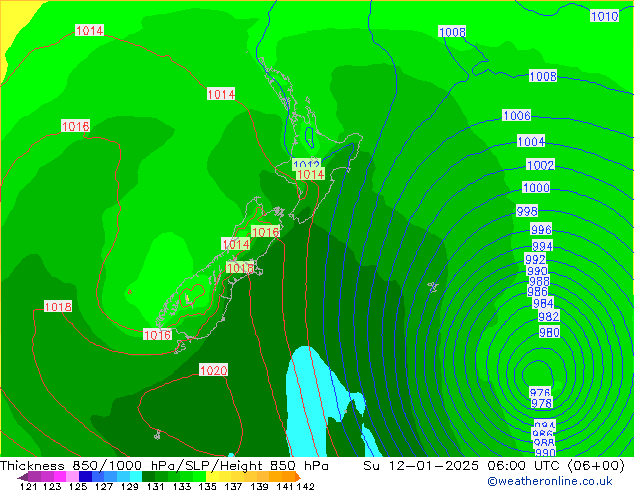Image resolution: width=634 pixels, height=490 pixels.
Task: Click the blue 1002 pressure label
Action: [x=540, y=165]
